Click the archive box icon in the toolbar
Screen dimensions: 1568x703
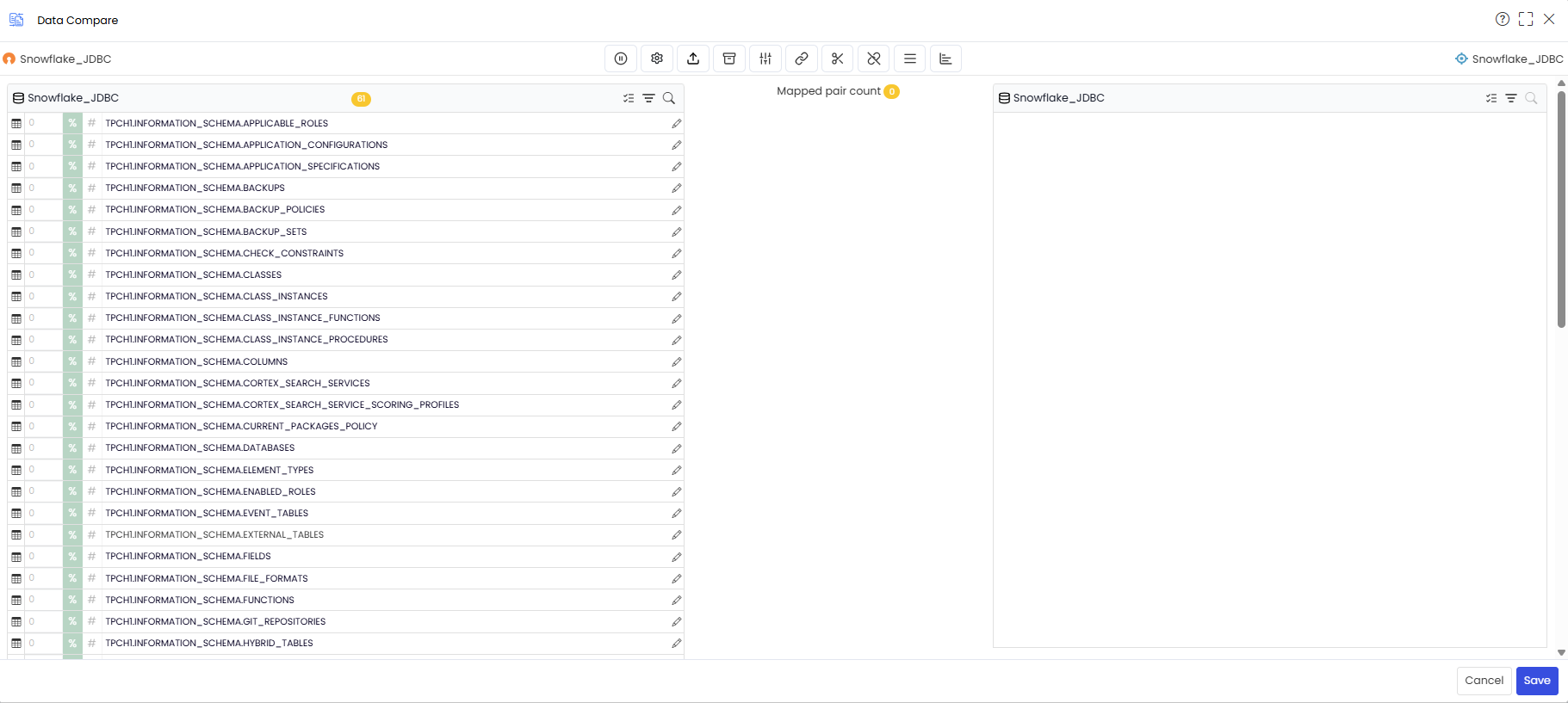729,59
